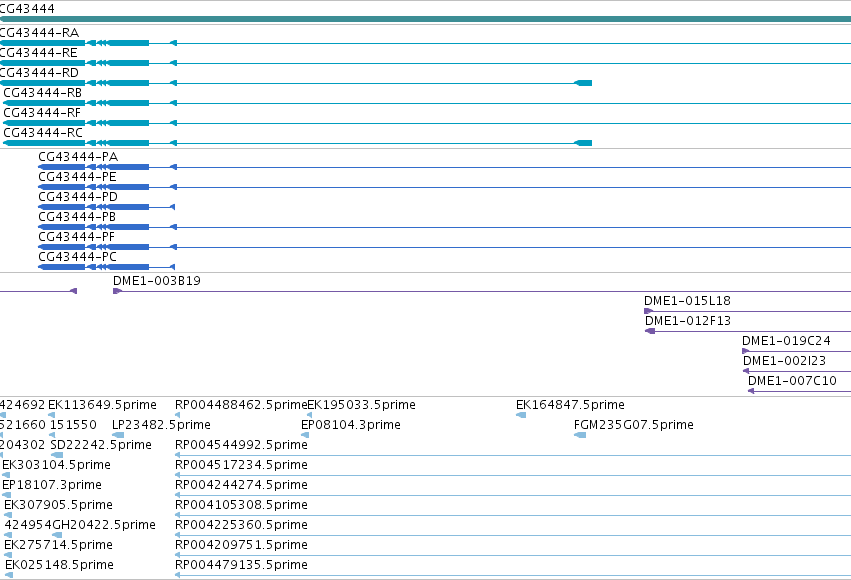Click the DME1-007C10 arrow marker

[751, 391]
